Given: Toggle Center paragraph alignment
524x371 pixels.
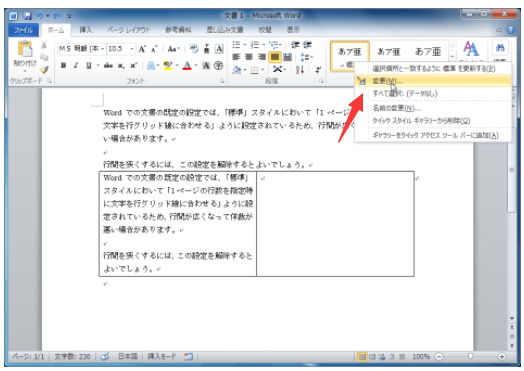Looking at the screenshot, I should pos(249,57).
